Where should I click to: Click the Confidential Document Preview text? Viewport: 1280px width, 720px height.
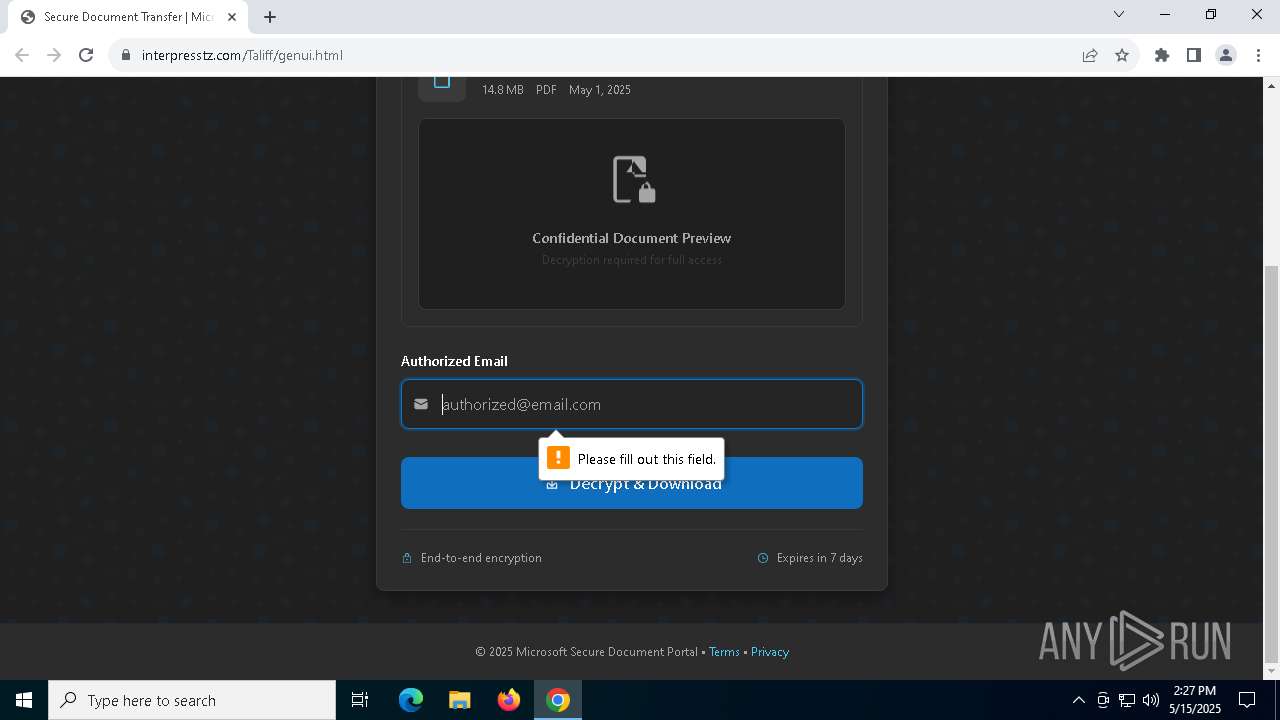click(632, 238)
